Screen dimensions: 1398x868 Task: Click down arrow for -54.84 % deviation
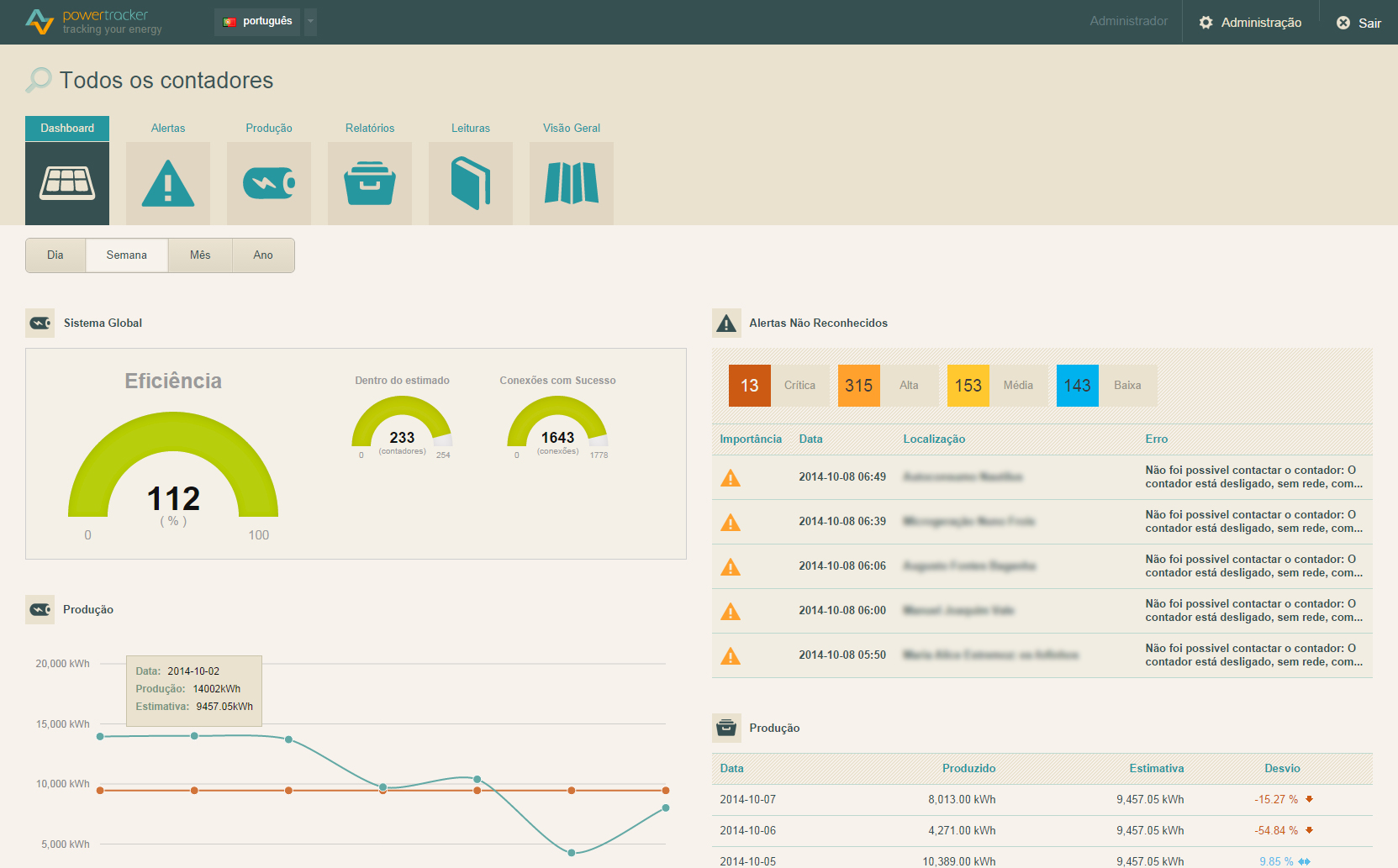(x=1309, y=830)
